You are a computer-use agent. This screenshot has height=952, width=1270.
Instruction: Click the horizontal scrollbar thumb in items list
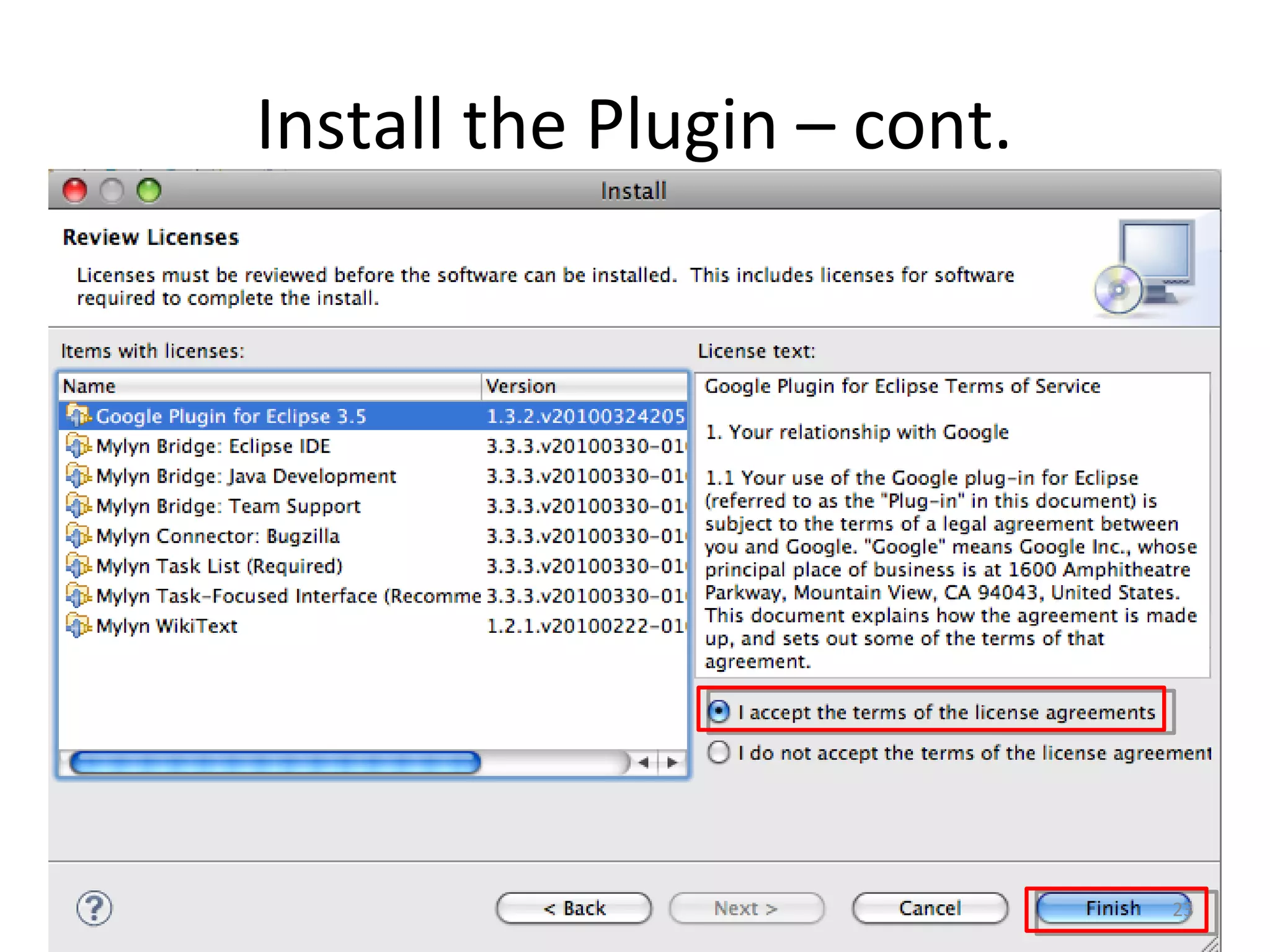(275, 762)
